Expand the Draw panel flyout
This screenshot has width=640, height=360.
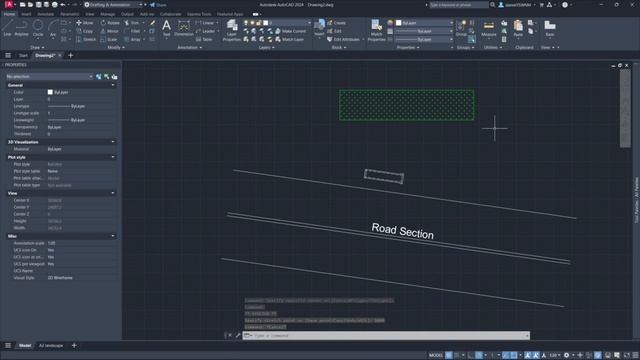[x=38, y=47]
